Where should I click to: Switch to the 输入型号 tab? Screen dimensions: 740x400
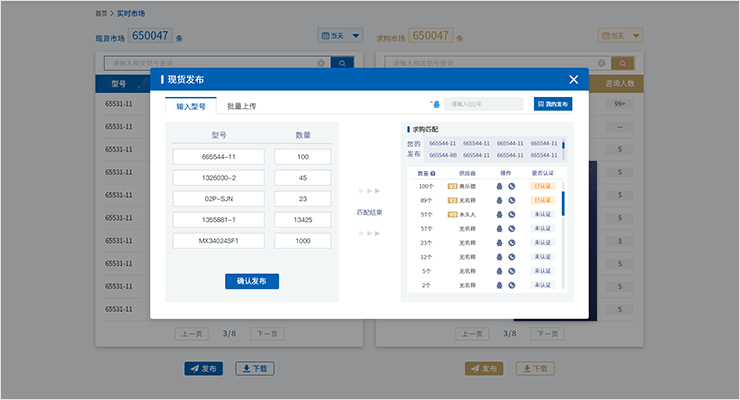coord(191,106)
